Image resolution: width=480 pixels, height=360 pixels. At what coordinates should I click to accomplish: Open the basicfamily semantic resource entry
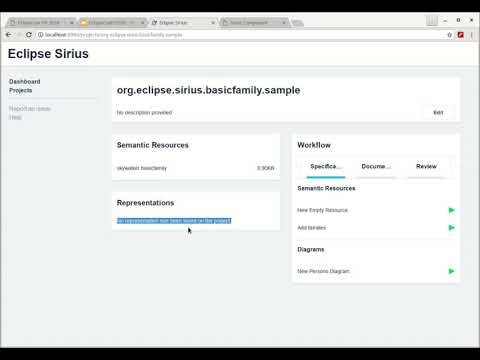tap(196, 168)
